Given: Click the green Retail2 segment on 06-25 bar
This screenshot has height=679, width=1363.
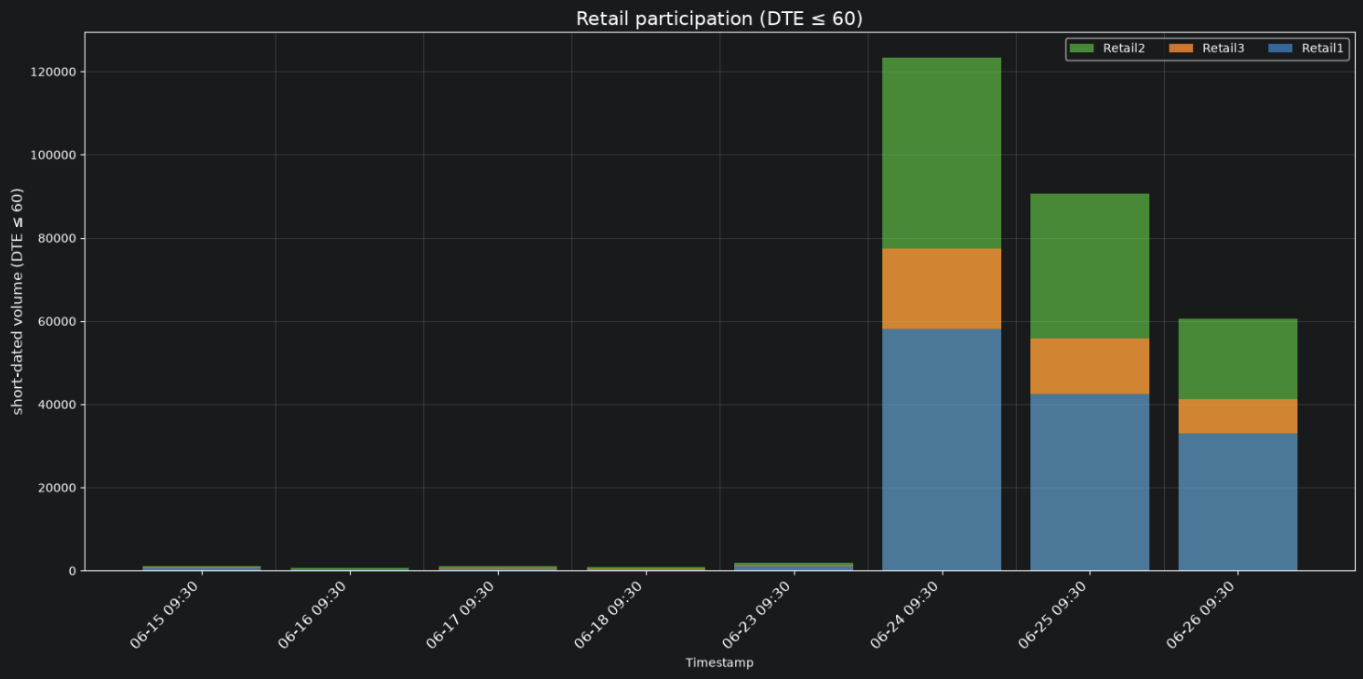Looking at the screenshot, I should tap(1089, 266).
